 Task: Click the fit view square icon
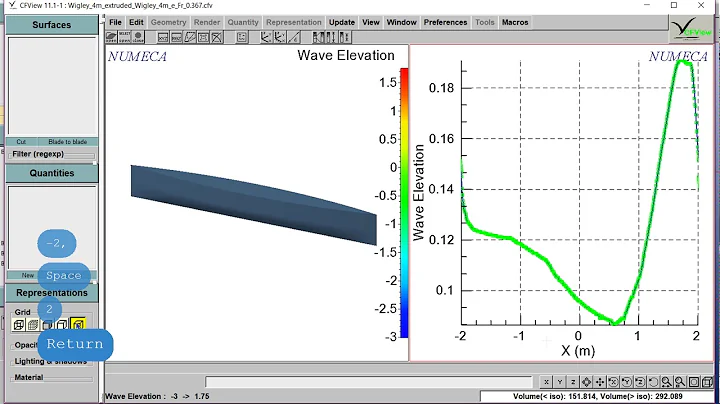click(x=694, y=382)
